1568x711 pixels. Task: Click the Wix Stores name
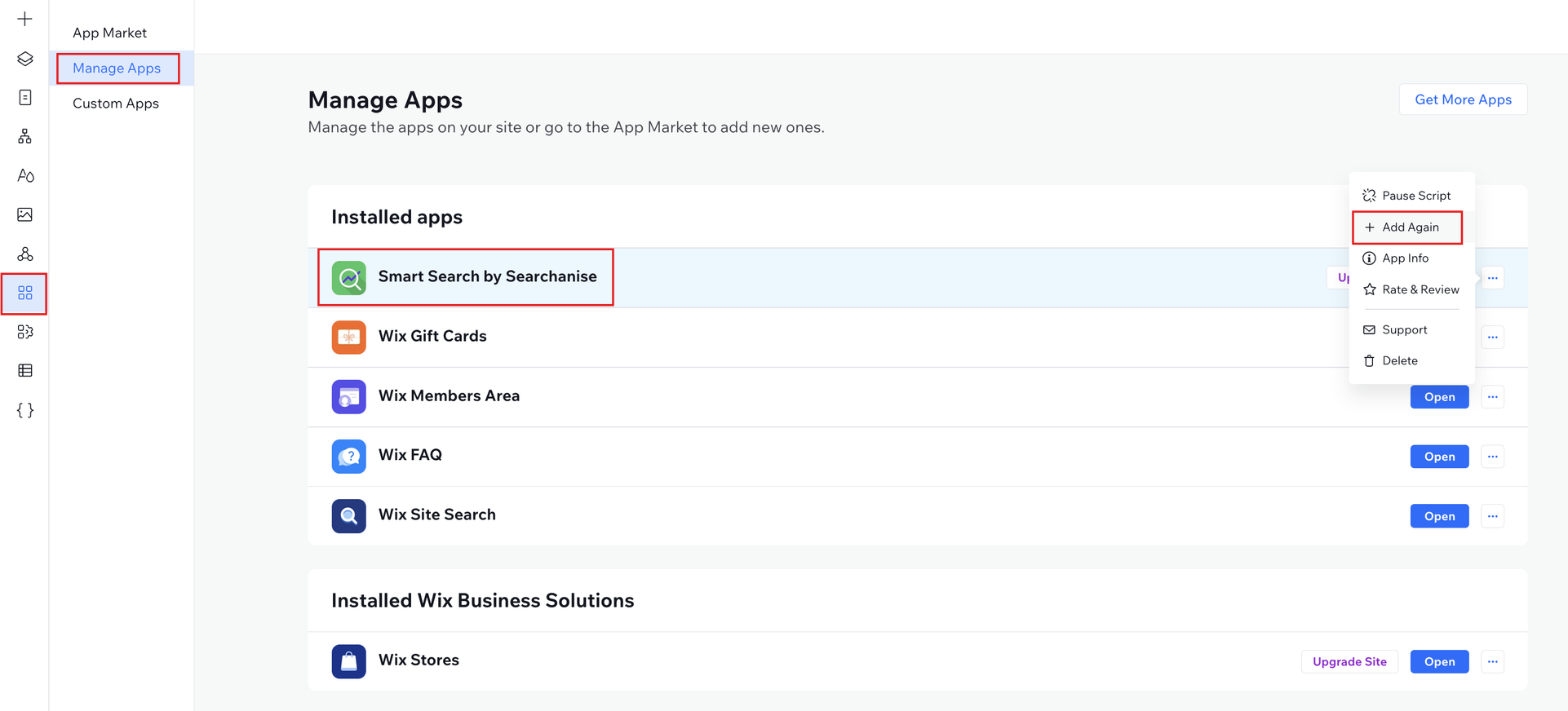[419, 660]
